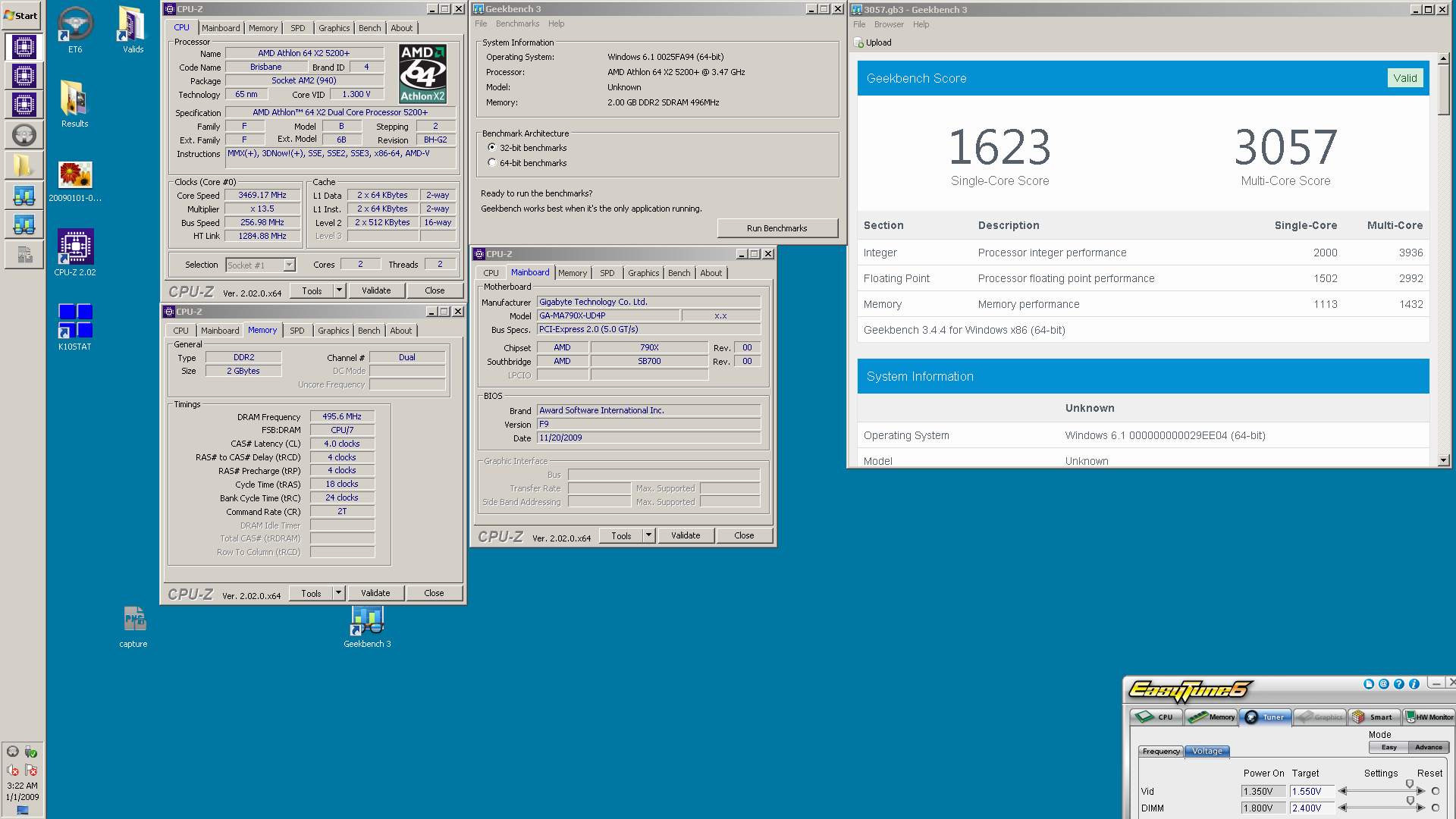Open the Geekbench 3 desktop shortcut
The height and width of the screenshot is (819, 1456).
367,626
